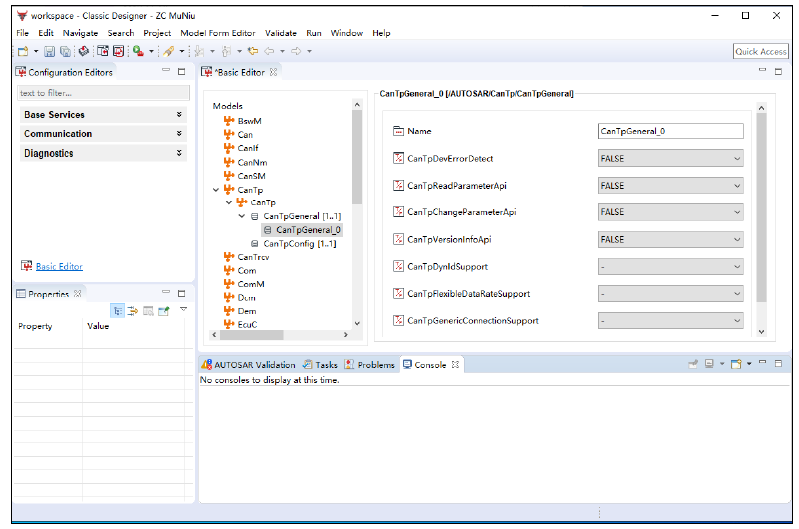Click Open Console icon
Viewport: 799px width, 529px height.
coord(736,364)
